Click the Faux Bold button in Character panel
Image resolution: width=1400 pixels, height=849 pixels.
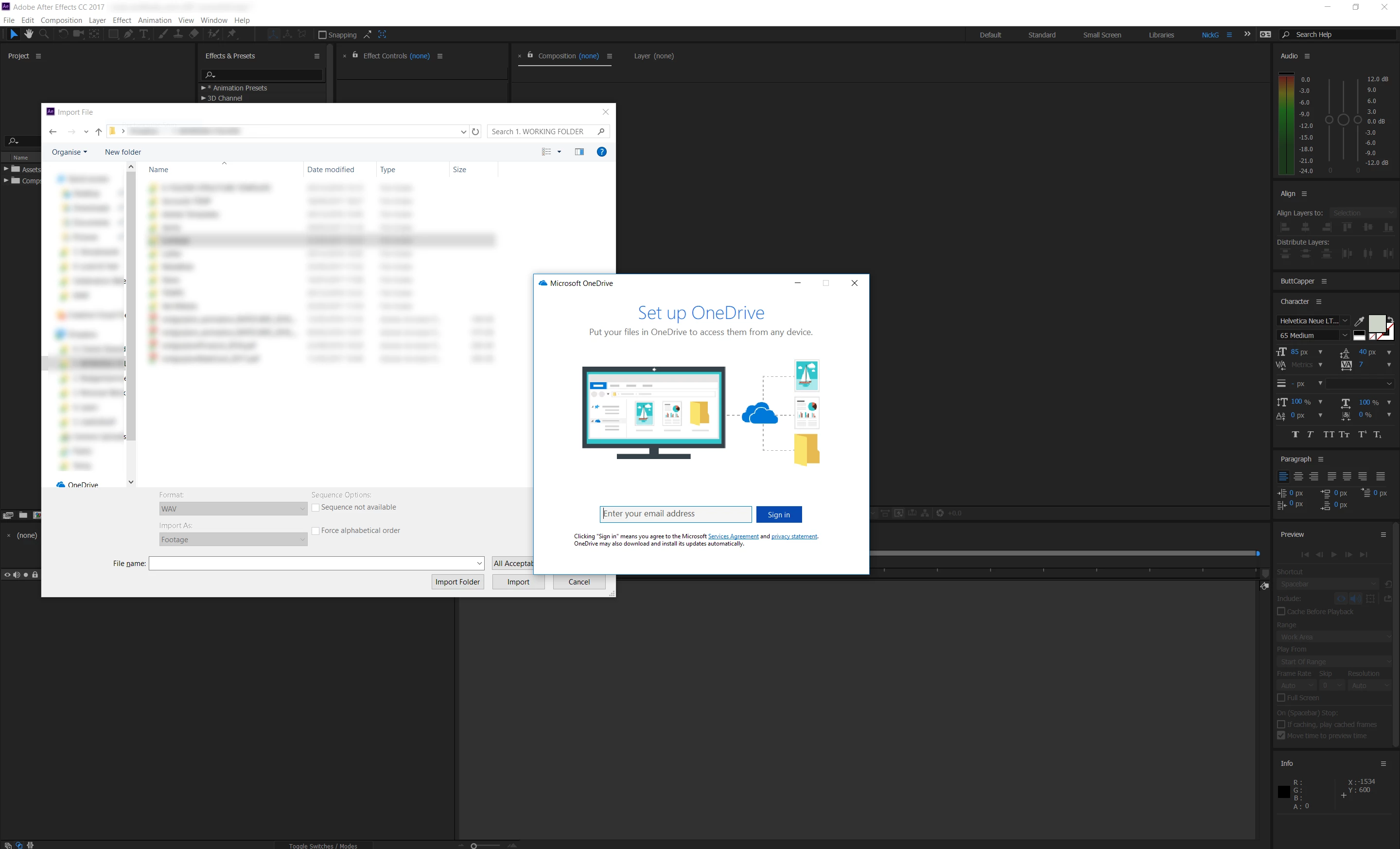pyautogui.click(x=1295, y=434)
